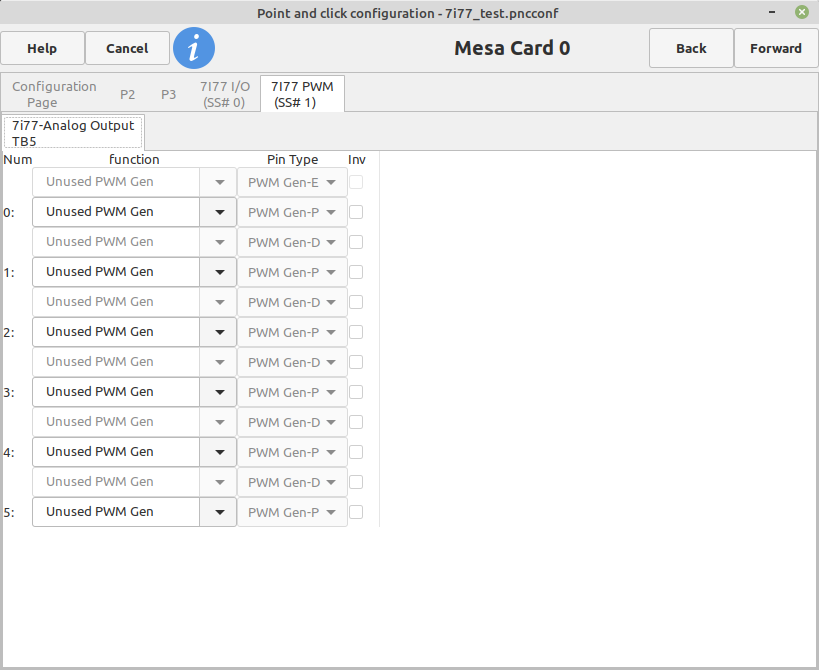Screen dimensions: 819x670
Task: Check Inv checkbox for PWM 5 row
Action: pos(356,512)
